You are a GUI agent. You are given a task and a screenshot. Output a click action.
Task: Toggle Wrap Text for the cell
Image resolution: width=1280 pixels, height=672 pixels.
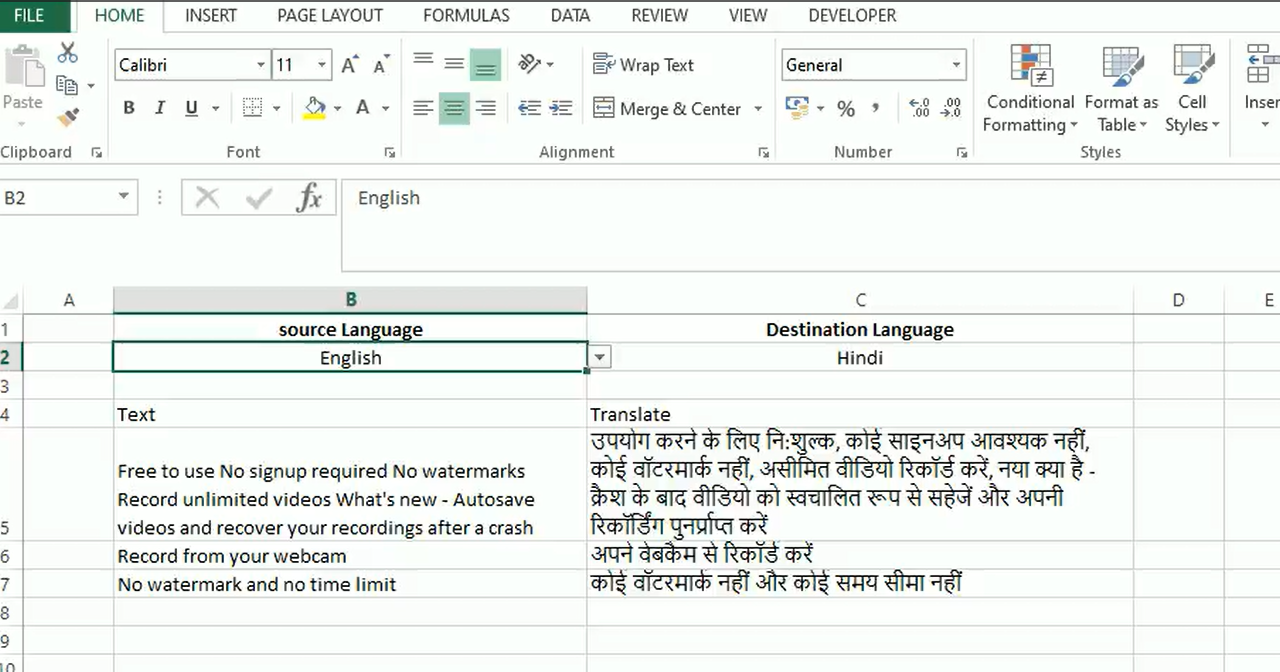643,65
